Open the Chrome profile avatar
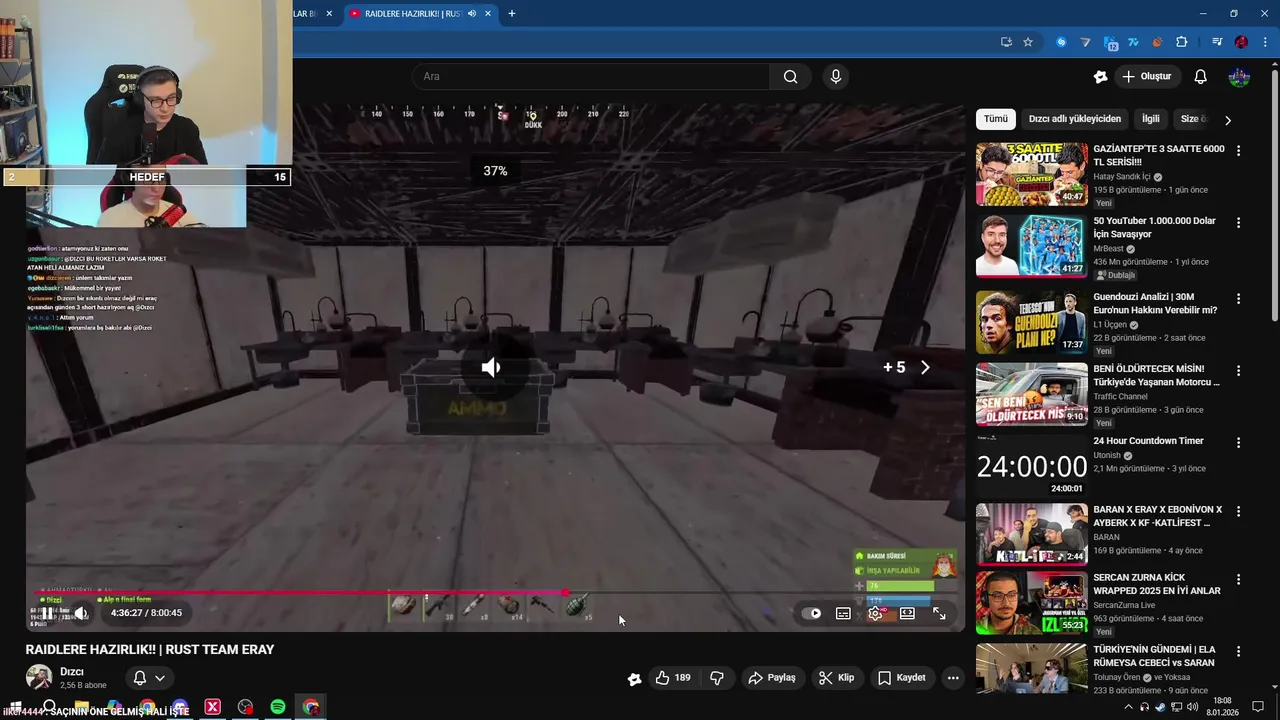This screenshot has height=720, width=1280. [x=1241, y=42]
